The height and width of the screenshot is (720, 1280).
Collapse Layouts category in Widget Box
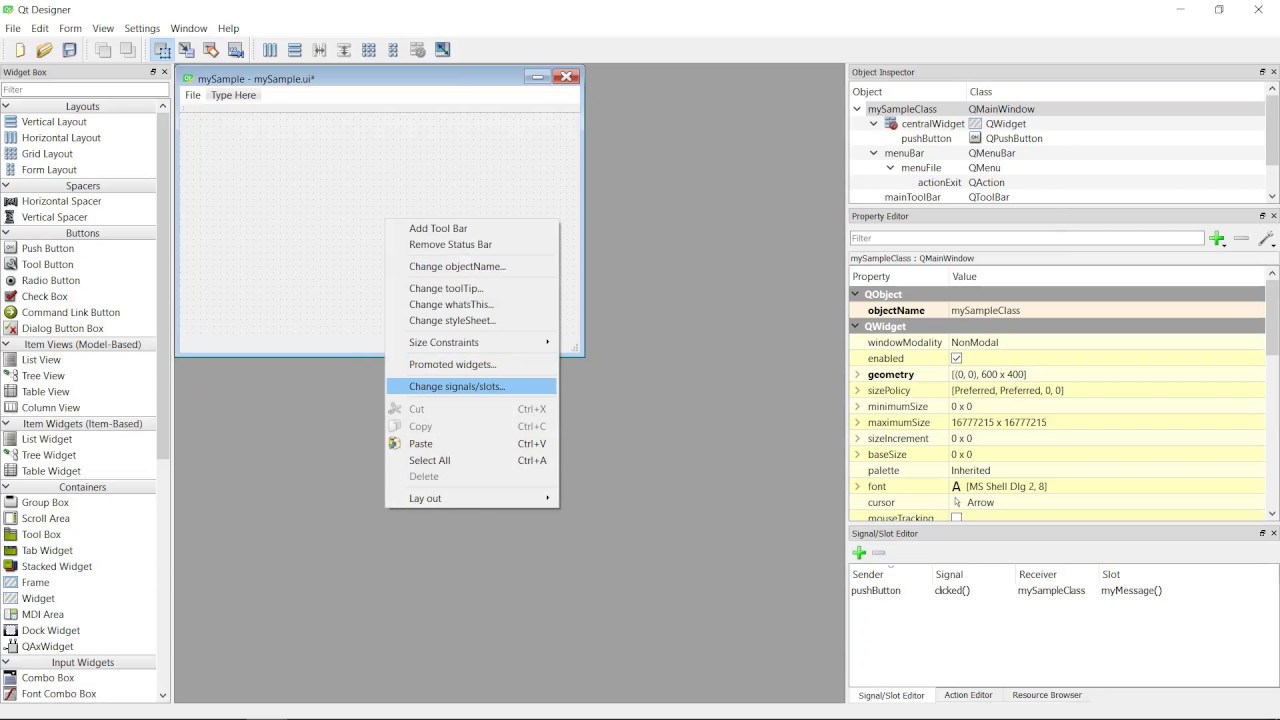click(6, 106)
